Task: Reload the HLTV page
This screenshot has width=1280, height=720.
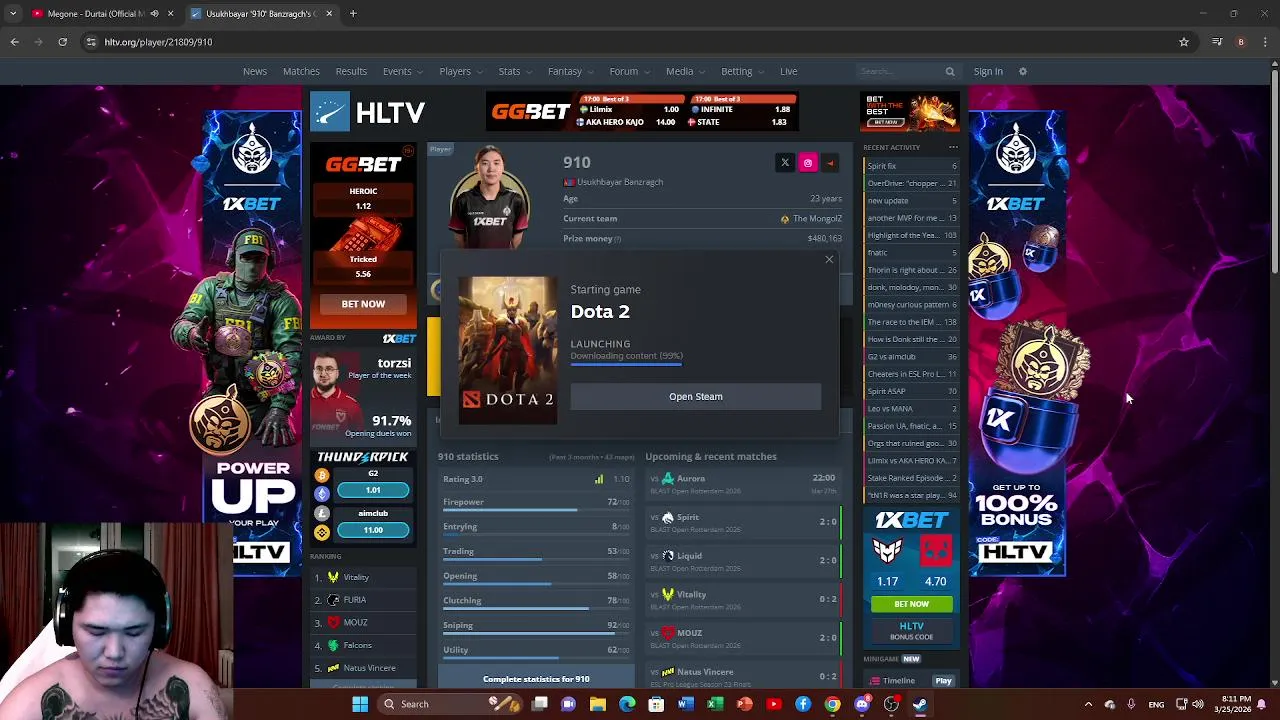Action: pyautogui.click(x=62, y=42)
